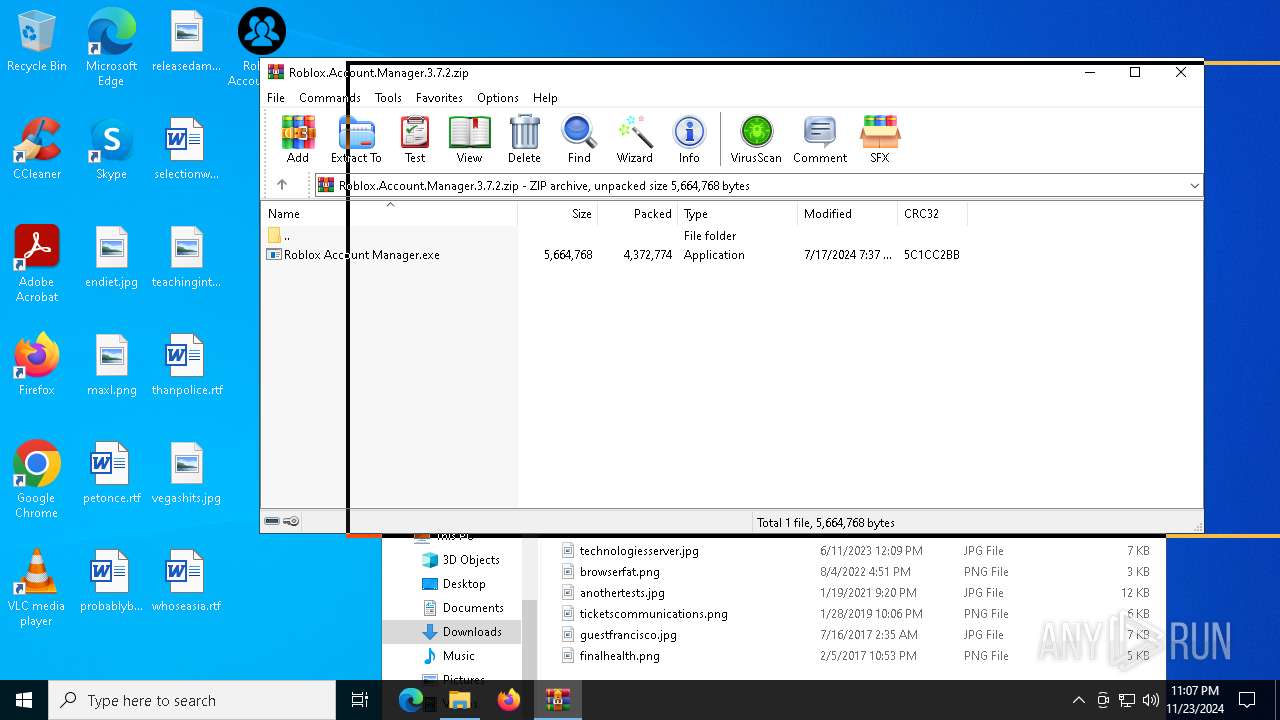The image size is (1280, 720).
Task: Select guestfrancisco.jpg in Explorer list
Action: tap(619, 635)
